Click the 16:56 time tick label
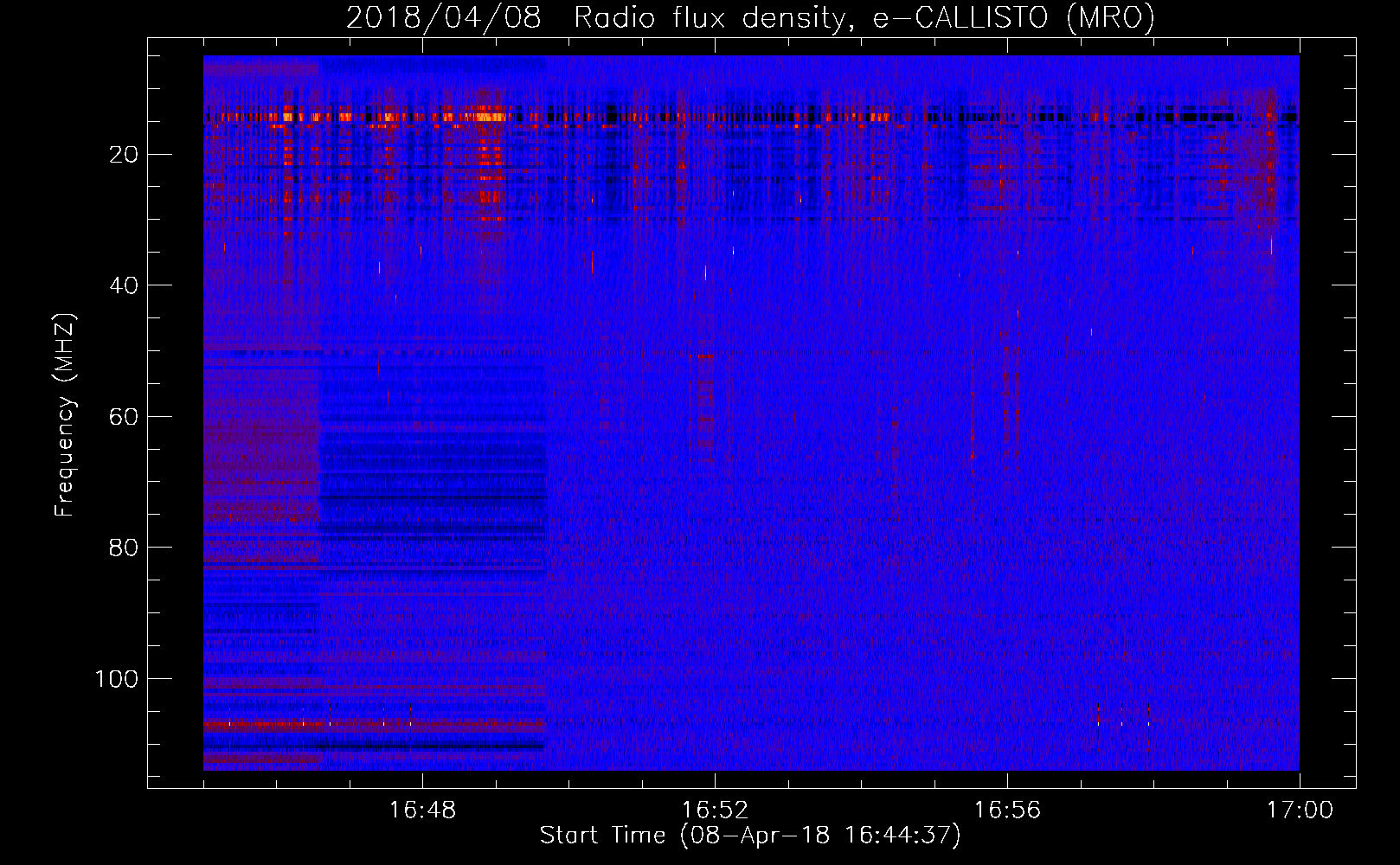 [1007, 811]
